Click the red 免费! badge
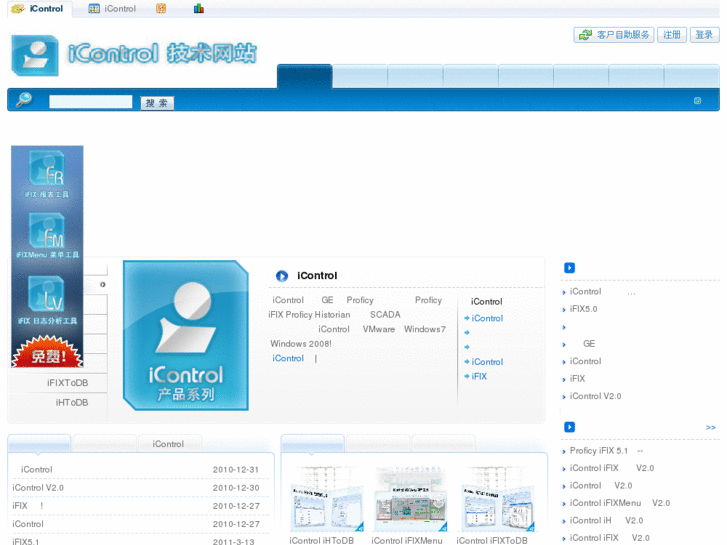 tap(47, 352)
